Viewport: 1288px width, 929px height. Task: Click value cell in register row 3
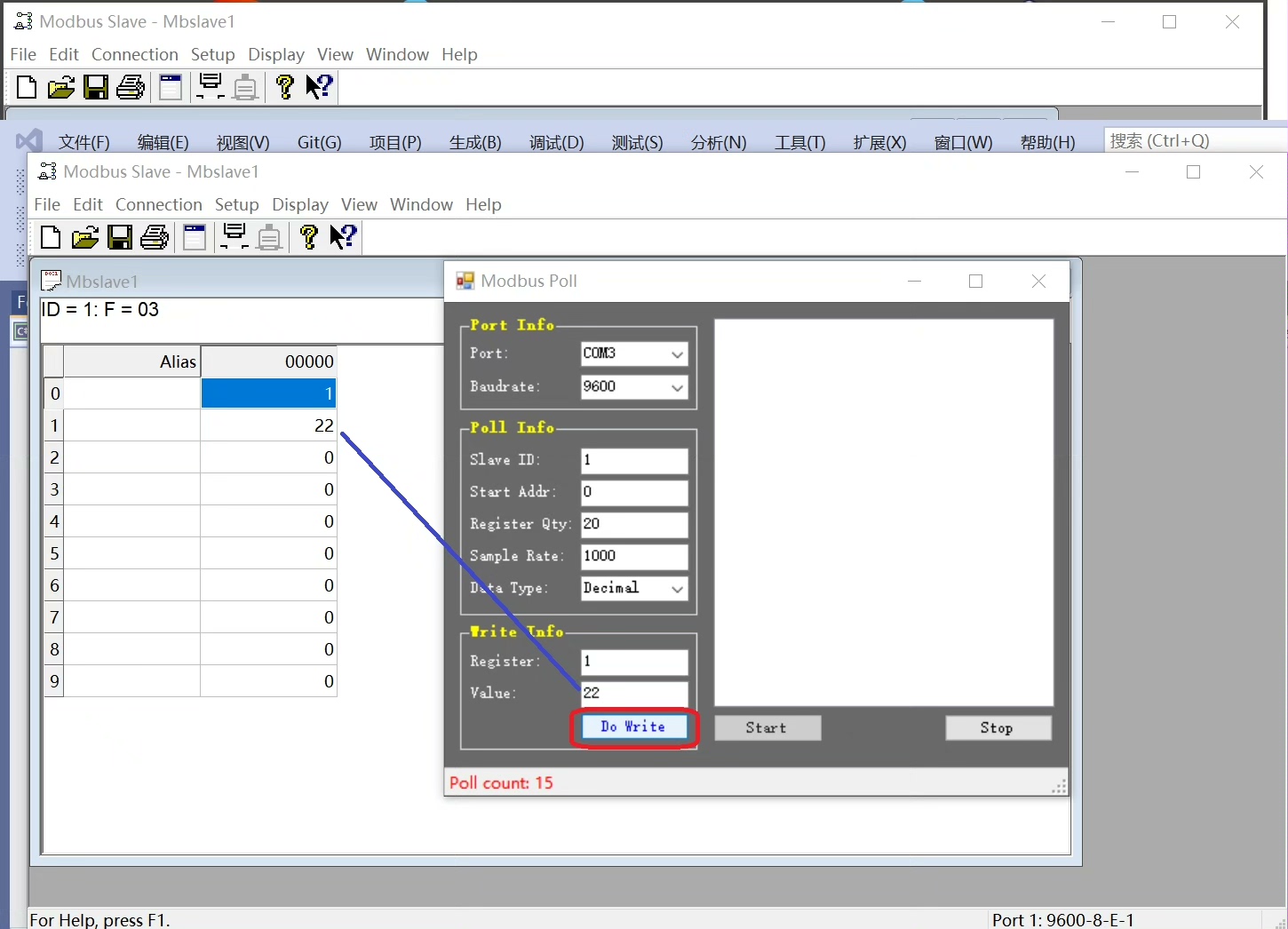268,489
